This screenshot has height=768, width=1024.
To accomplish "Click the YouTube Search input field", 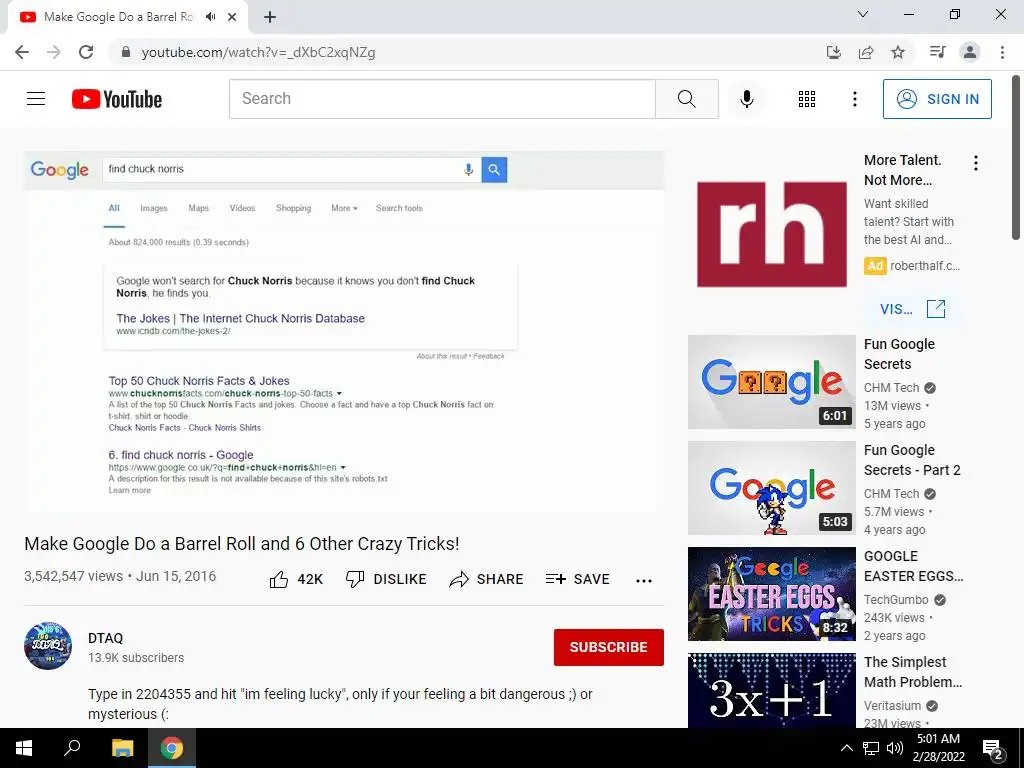I will click(x=442, y=99).
